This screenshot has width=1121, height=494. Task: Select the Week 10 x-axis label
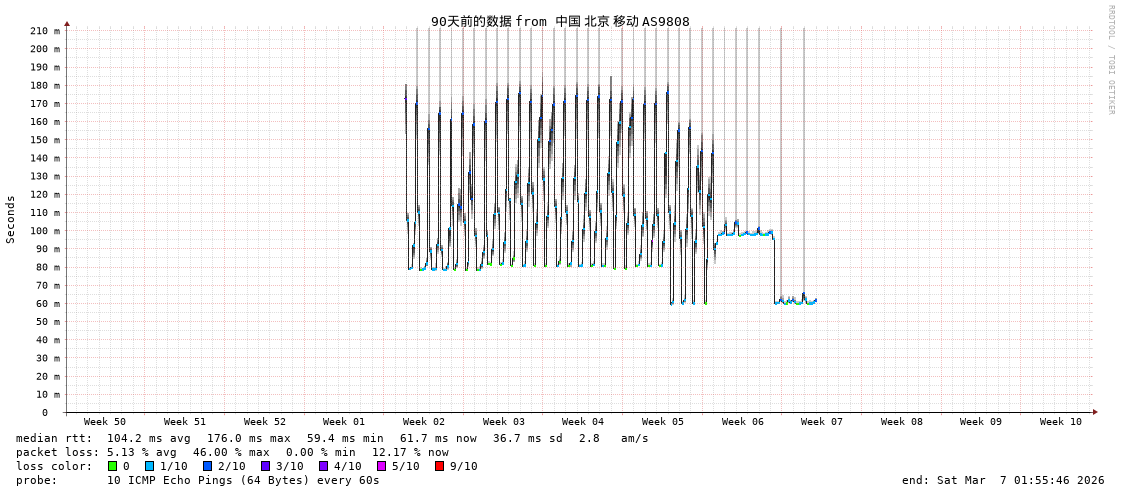1060,422
